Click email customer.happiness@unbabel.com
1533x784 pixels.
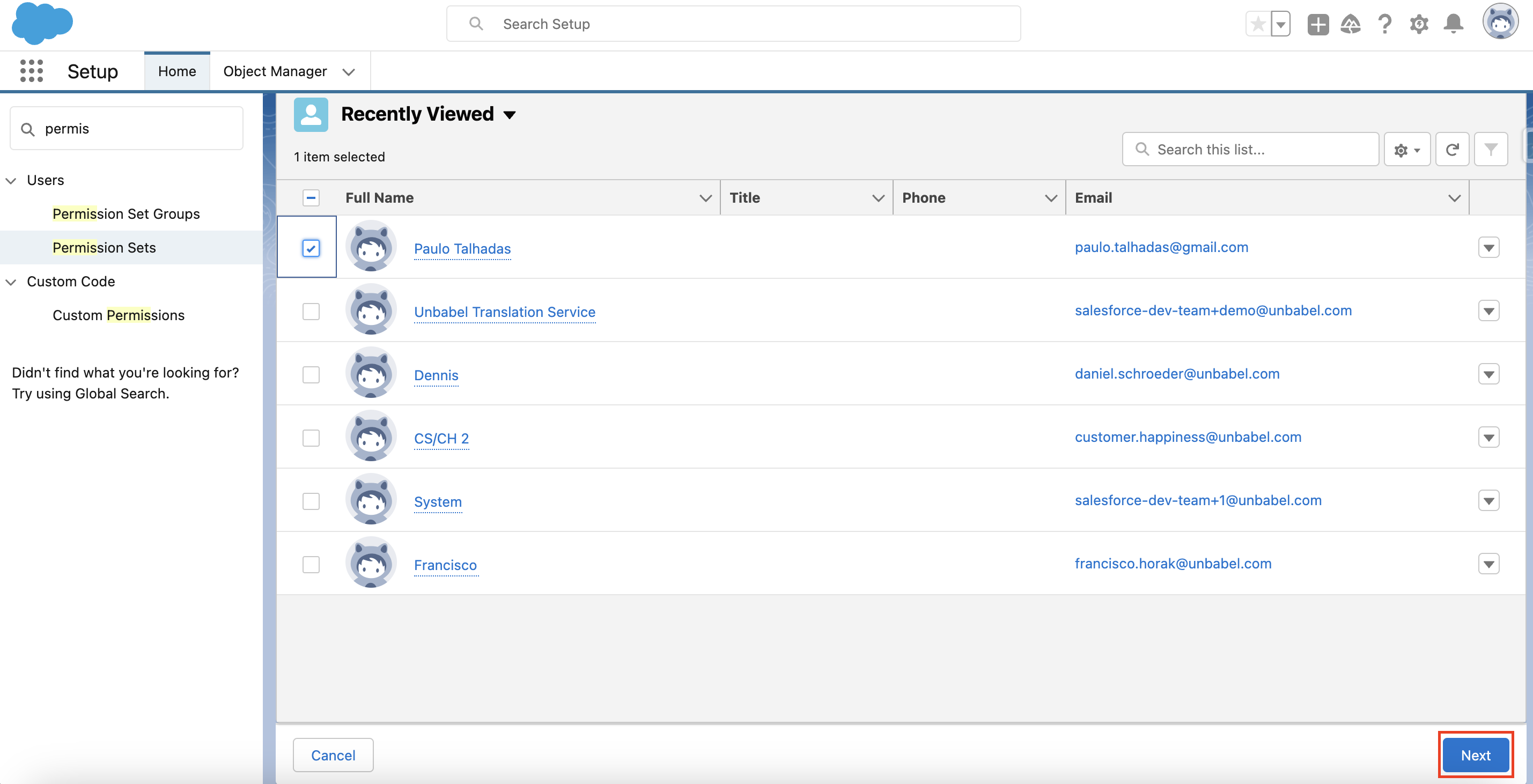(1188, 437)
